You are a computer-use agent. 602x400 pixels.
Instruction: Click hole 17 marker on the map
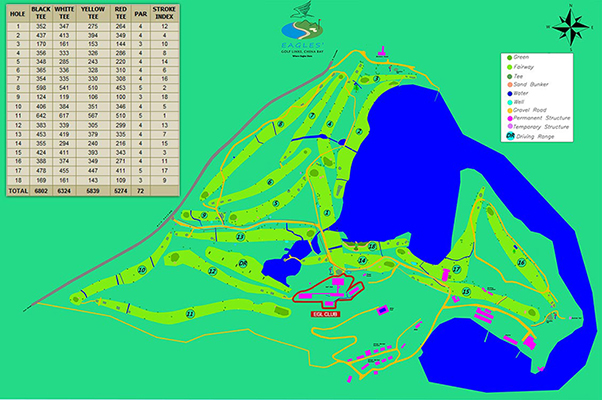(x=455, y=270)
